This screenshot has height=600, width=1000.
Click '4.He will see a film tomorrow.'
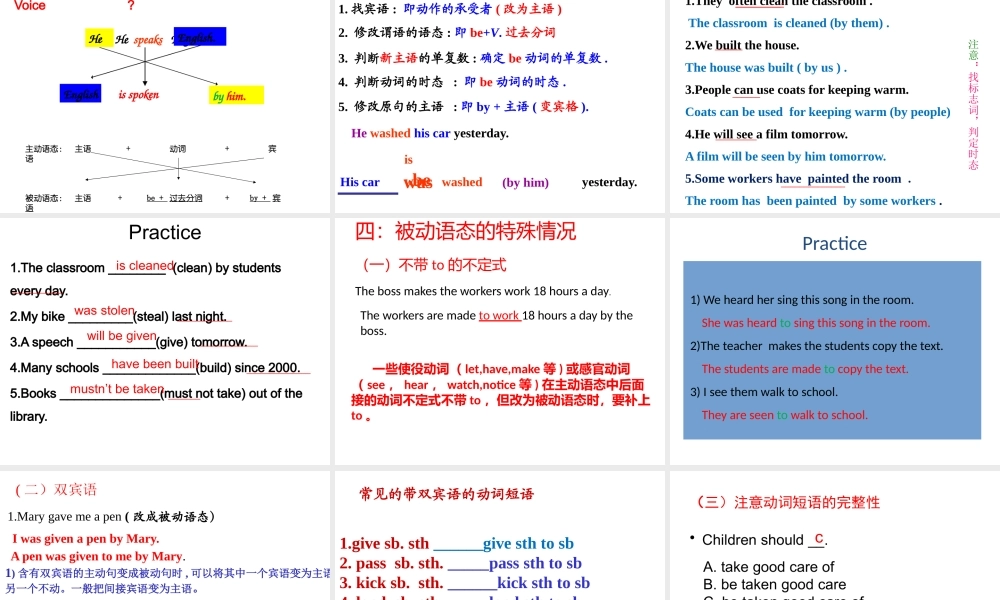coord(766,135)
